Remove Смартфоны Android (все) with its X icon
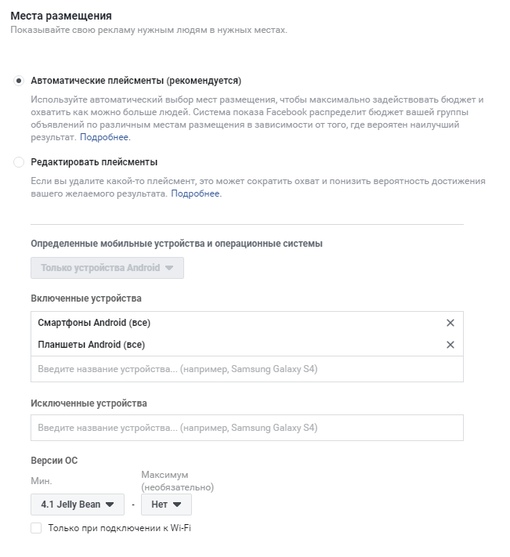510x557 pixels. click(450, 323)
